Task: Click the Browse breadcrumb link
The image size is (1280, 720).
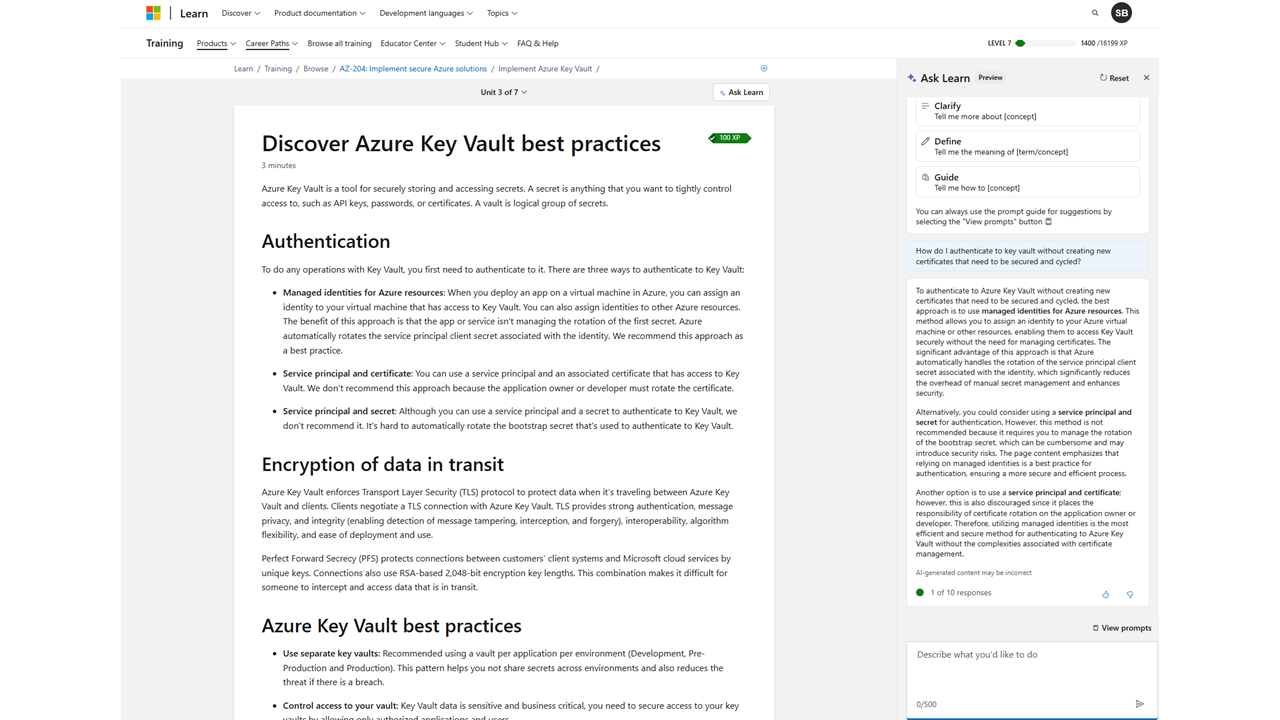Action: click(x=316, y=69)
